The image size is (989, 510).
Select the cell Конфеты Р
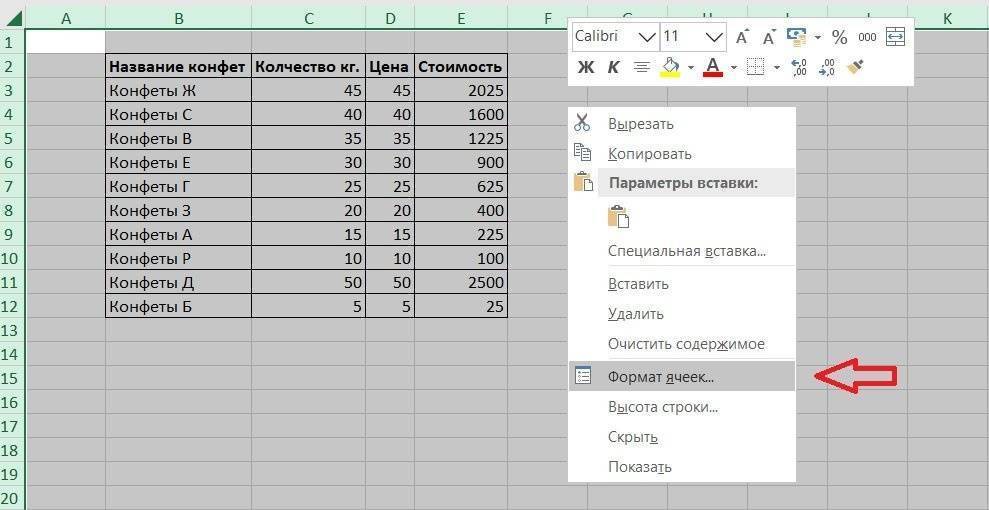[x=178, y=258]
